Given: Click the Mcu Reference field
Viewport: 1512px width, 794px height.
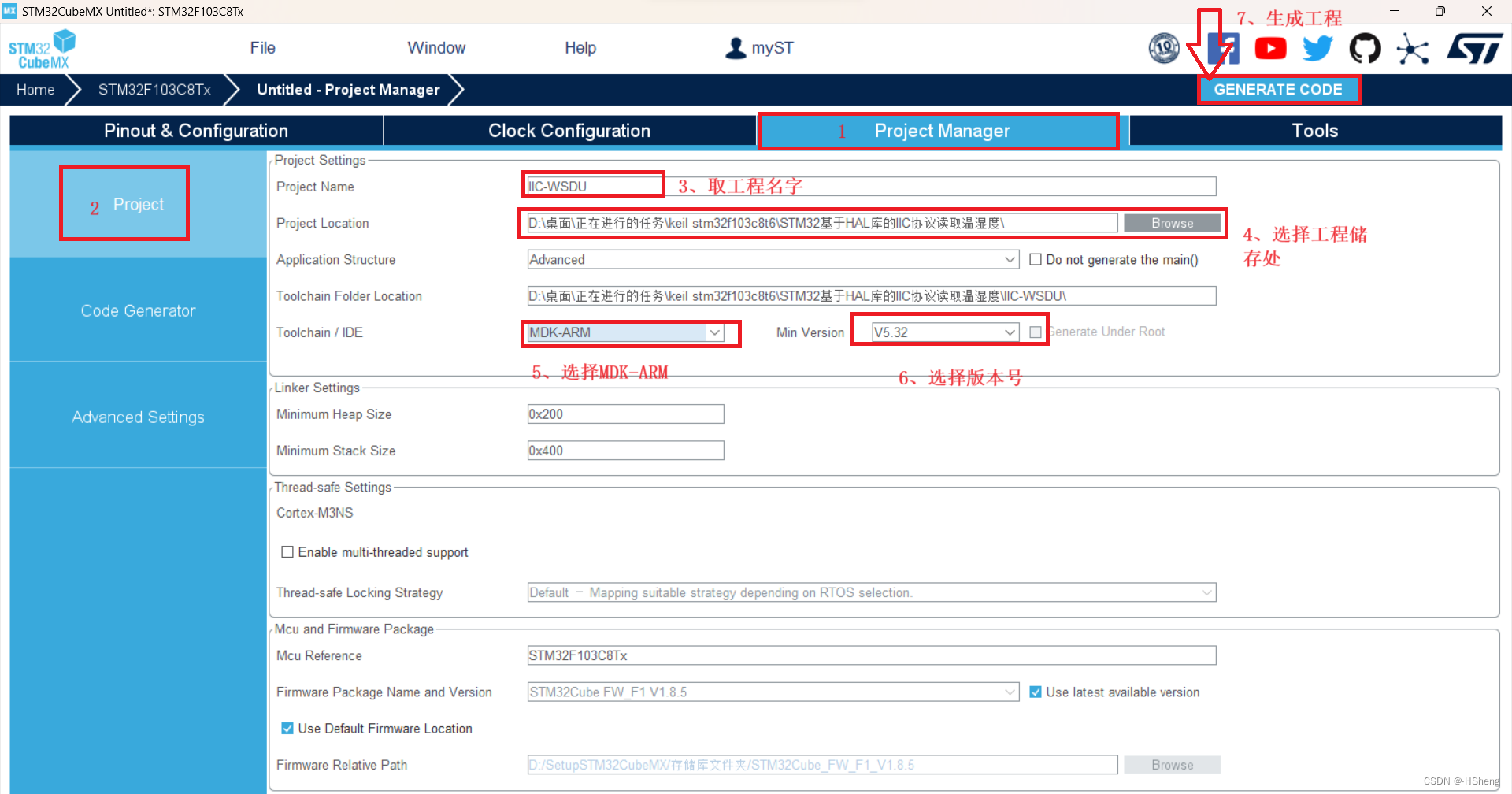Looking at the screenshot, I should (872, 655).
